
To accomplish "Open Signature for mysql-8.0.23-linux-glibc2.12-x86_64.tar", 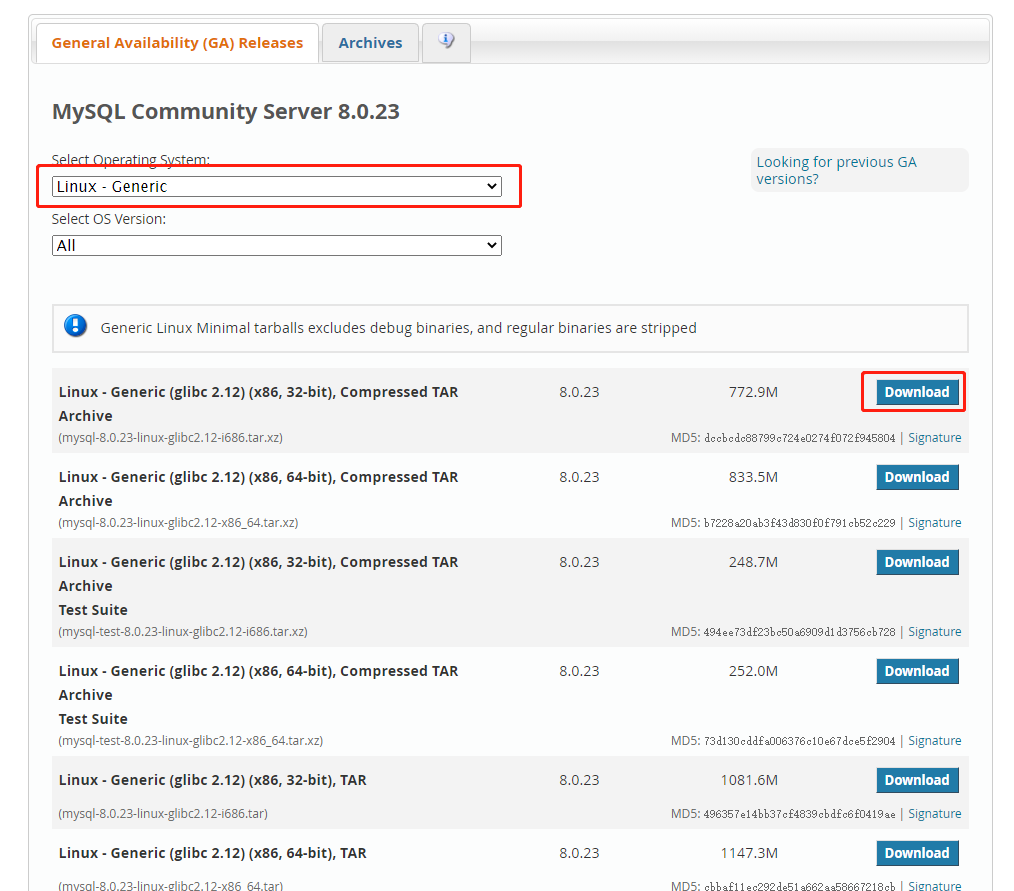I will pyautogui.click(x=934, y=885).
